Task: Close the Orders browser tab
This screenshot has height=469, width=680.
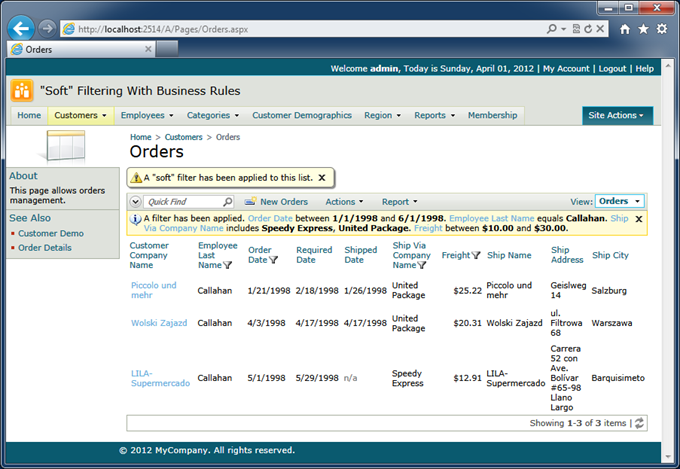Action: 148,49
